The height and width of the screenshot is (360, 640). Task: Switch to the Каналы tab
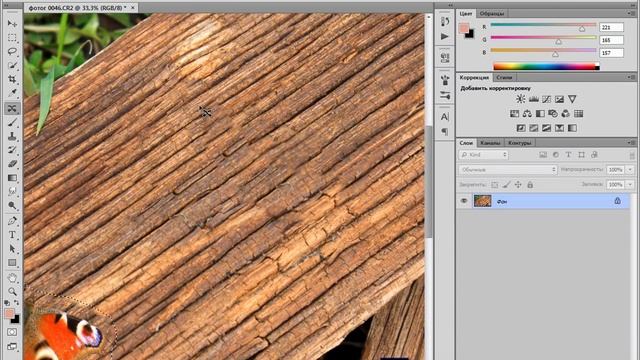coord(490,143)
